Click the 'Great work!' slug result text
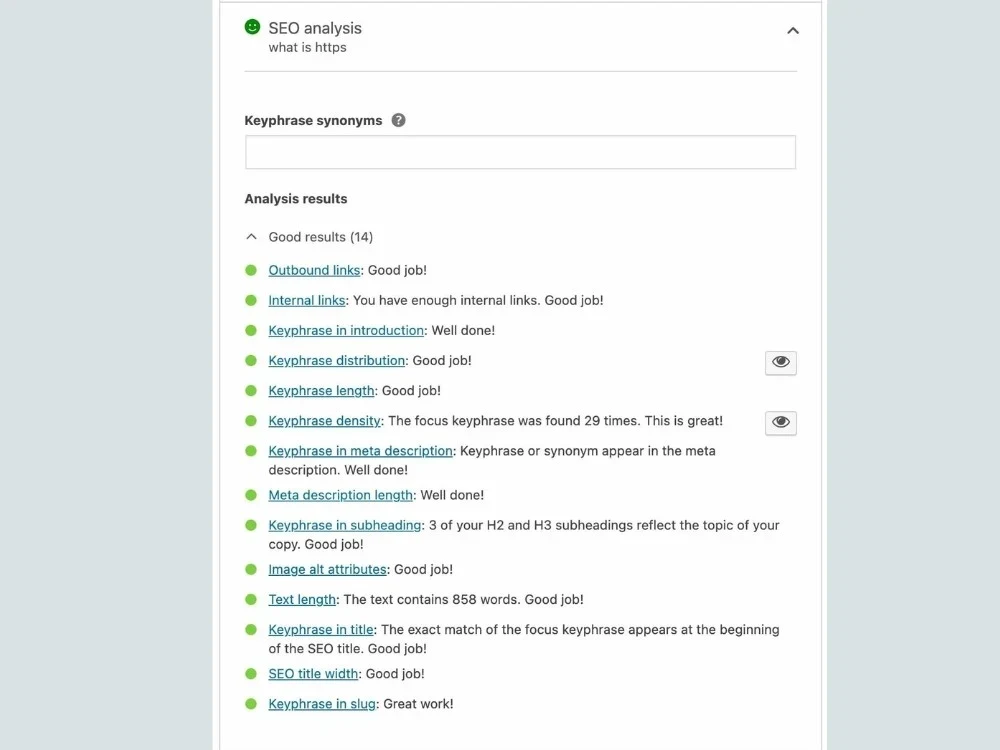The width and height of the screenshot is (1000, 750). click(418, 703)
